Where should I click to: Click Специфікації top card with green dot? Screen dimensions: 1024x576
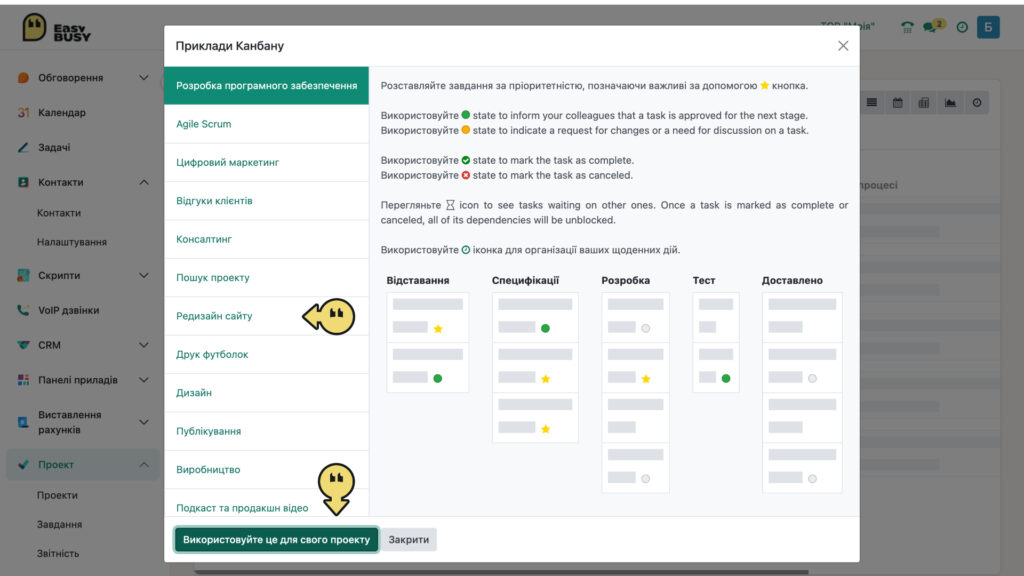(535, 317)
